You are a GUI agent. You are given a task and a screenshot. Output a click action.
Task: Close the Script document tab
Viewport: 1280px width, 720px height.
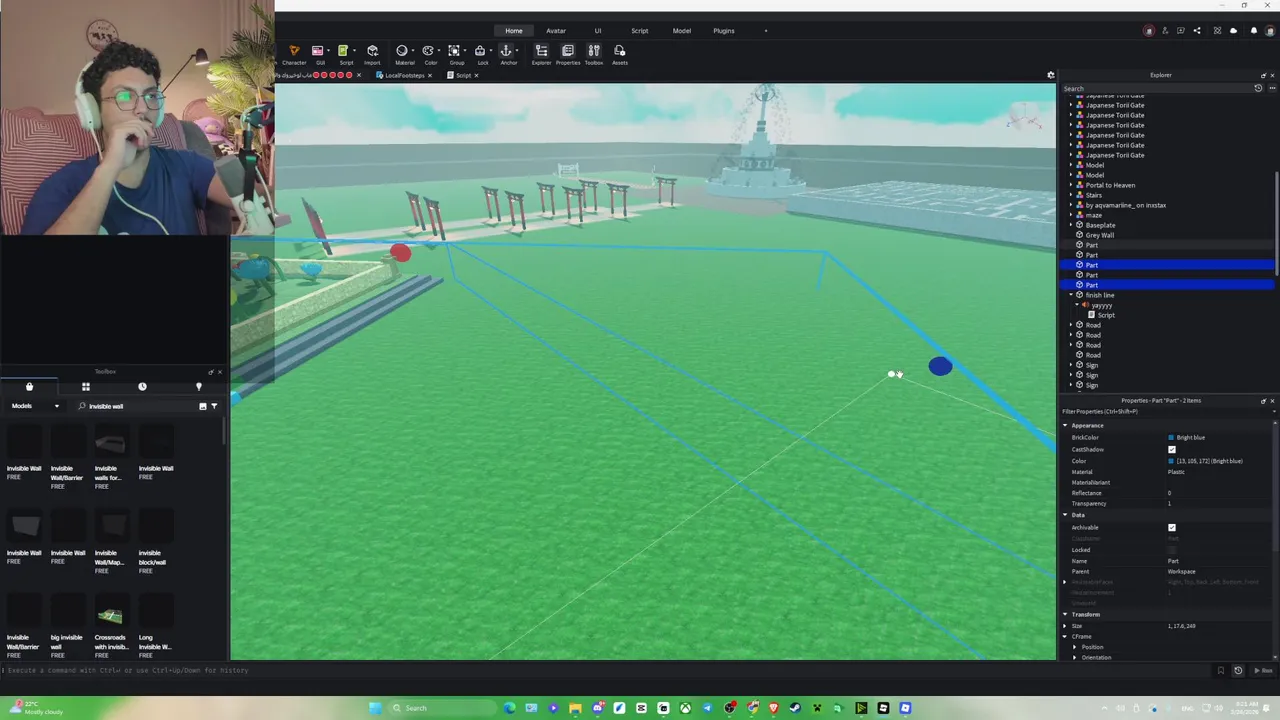click(476, 75)
